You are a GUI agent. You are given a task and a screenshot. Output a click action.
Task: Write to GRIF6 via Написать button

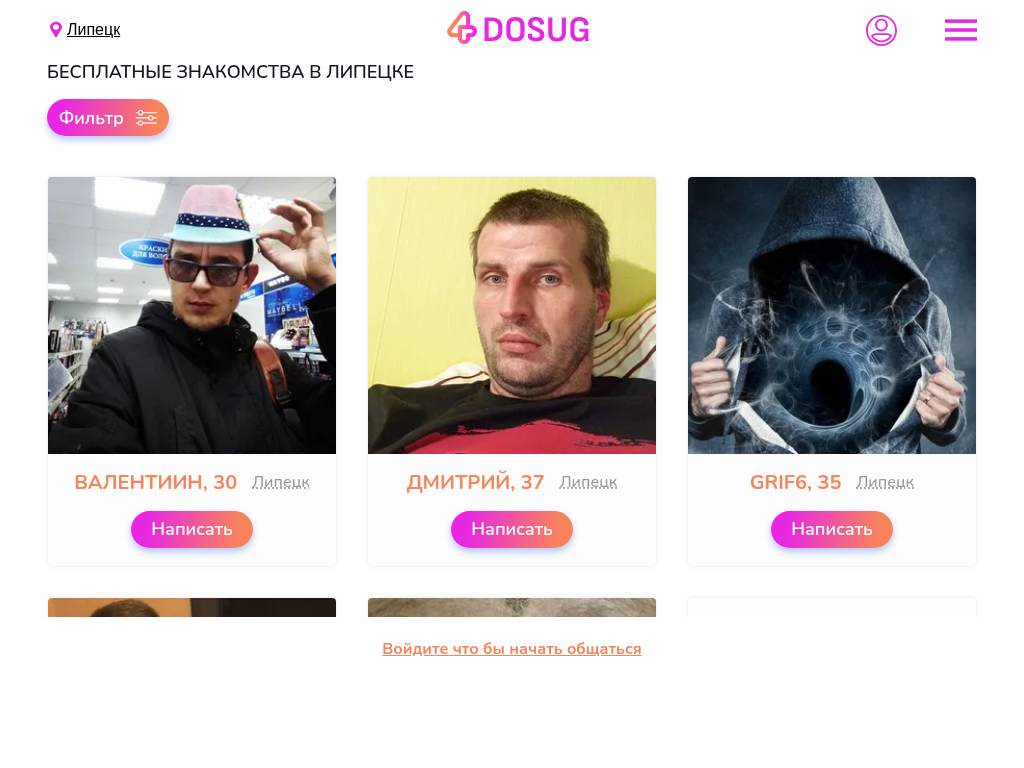[x=832, y=529]
